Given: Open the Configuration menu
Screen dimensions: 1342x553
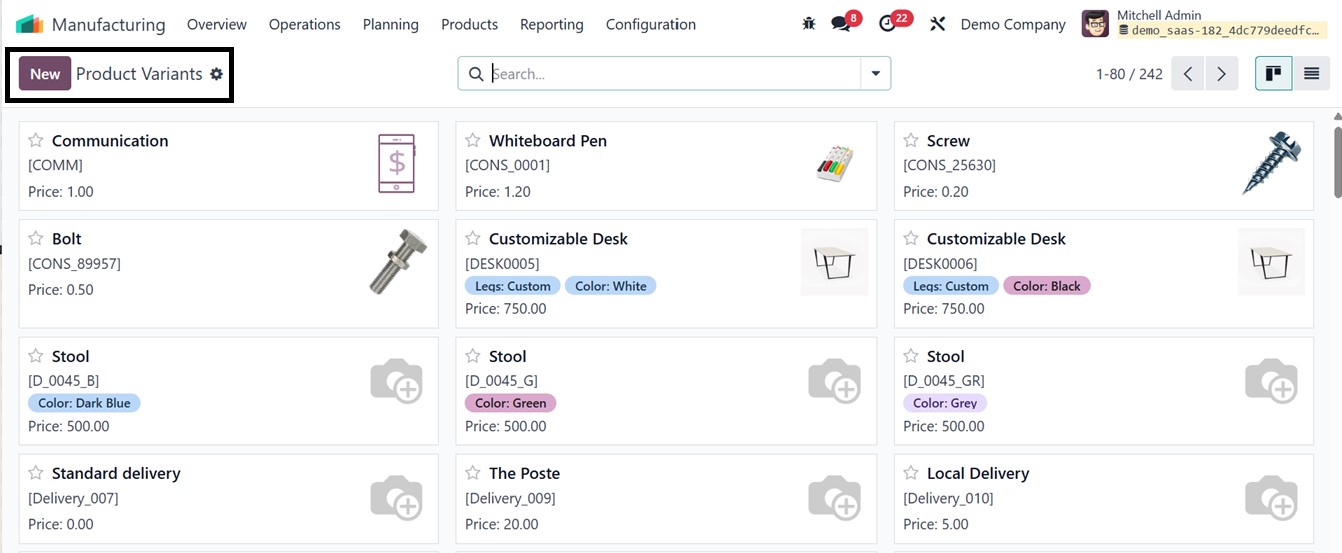Looking at the screenshot, I should click(x=650, y=24).
